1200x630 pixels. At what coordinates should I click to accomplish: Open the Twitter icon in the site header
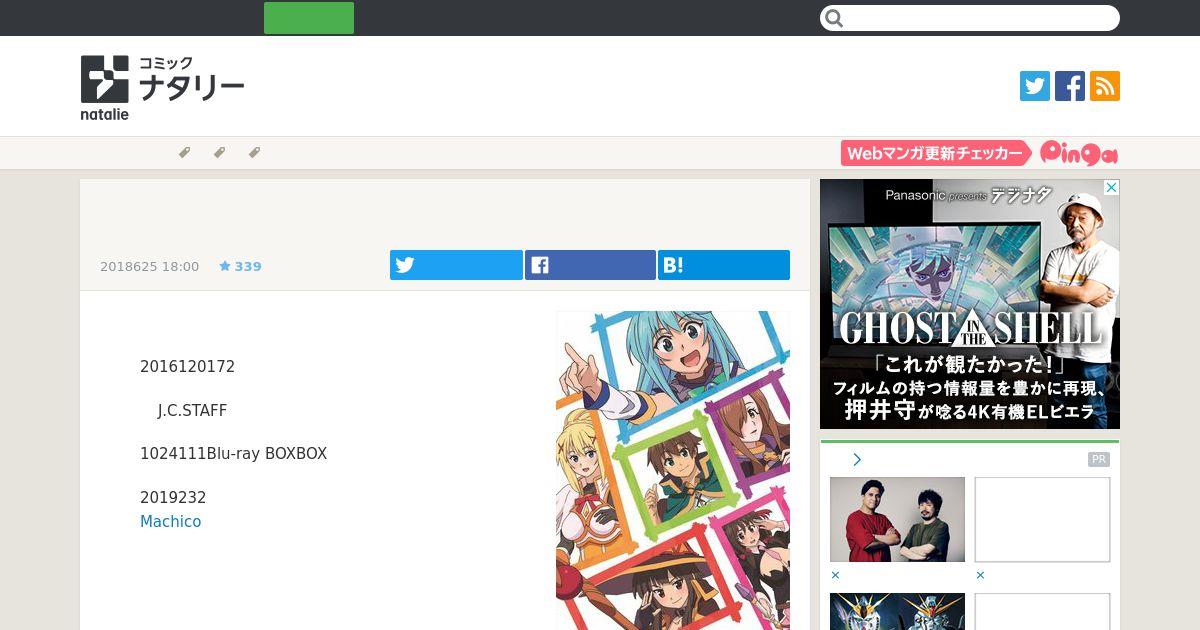[1035, 86]
